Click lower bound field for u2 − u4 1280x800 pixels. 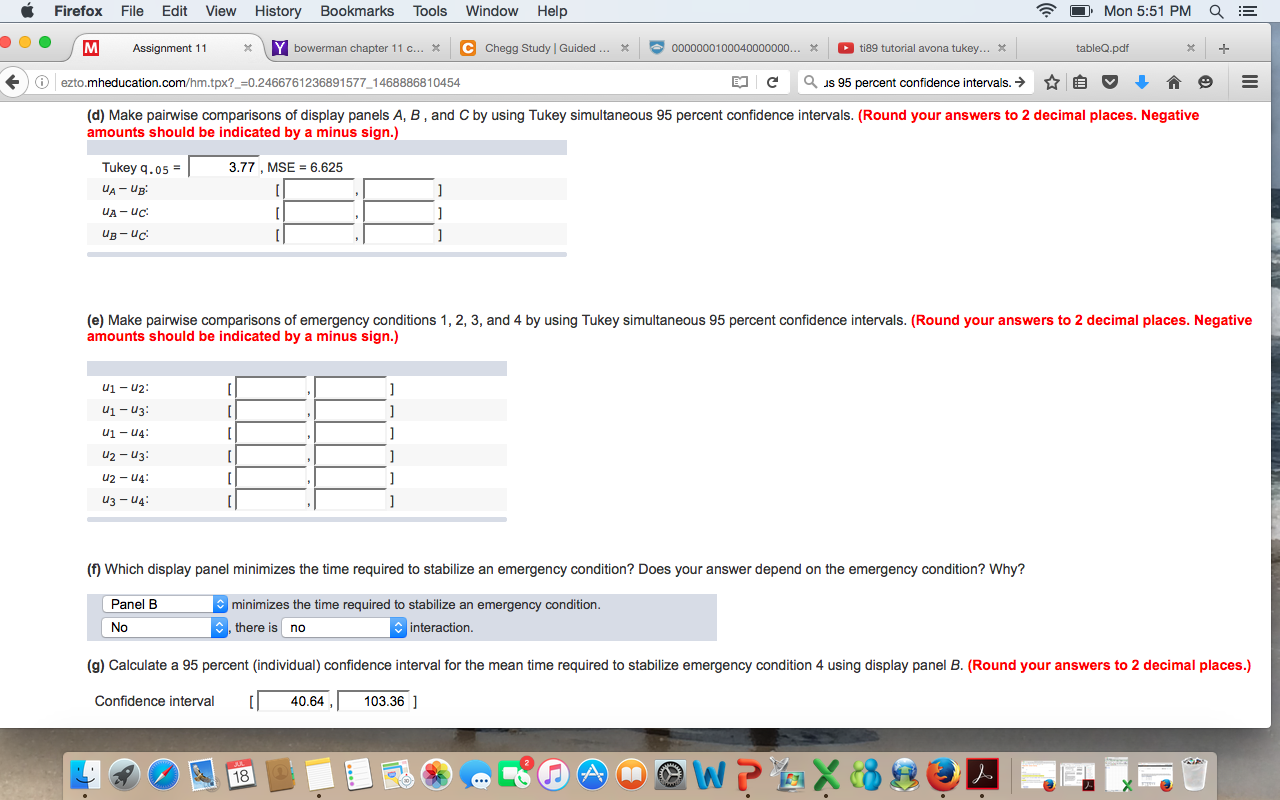[x=271, y=477]
